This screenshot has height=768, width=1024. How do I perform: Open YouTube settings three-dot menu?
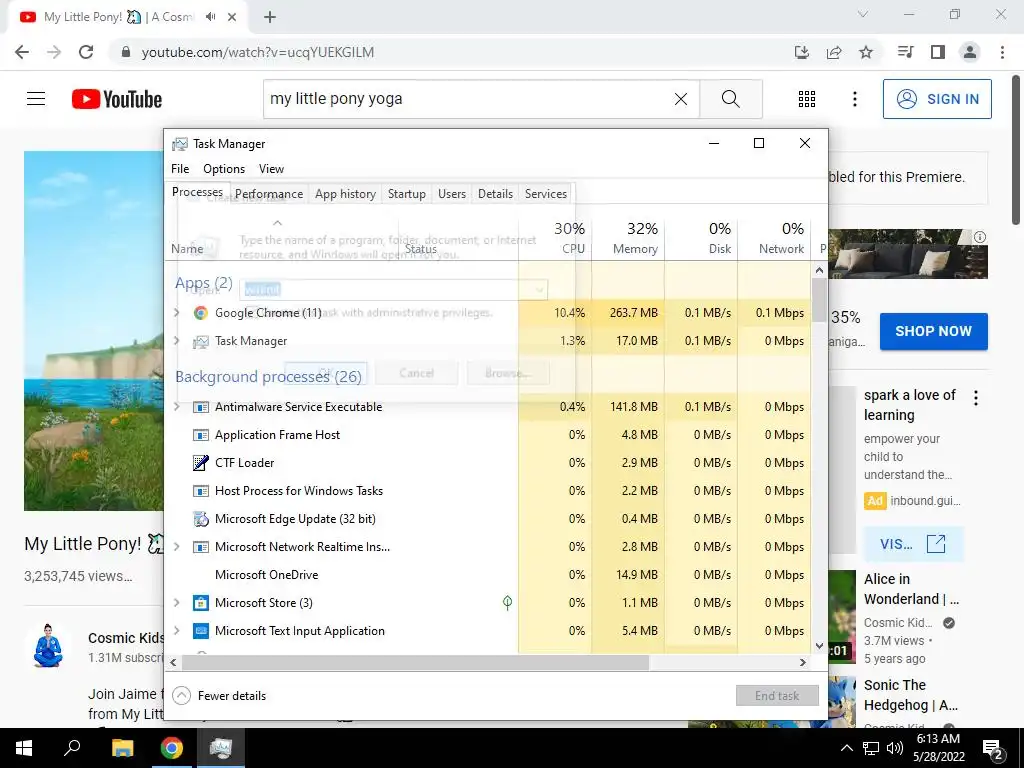point(854,99)
